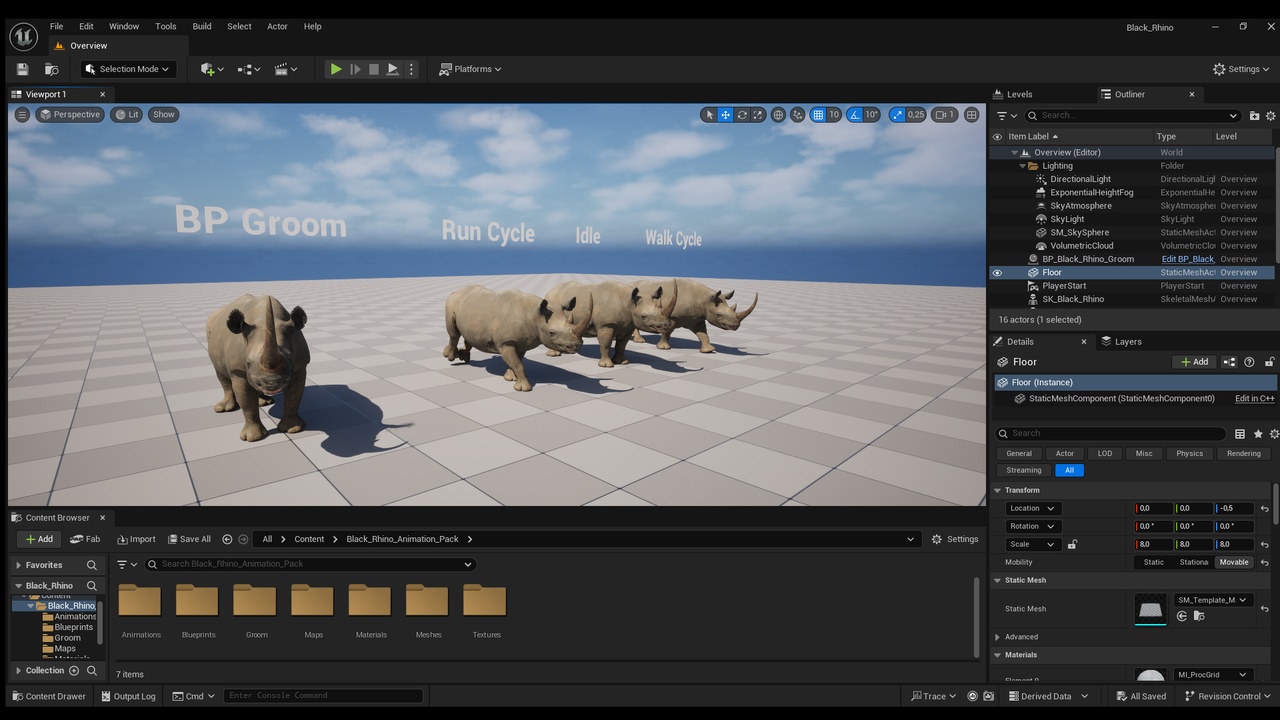Open the Tools menu
Screen dimensions: 1280x720
point(166,26)
